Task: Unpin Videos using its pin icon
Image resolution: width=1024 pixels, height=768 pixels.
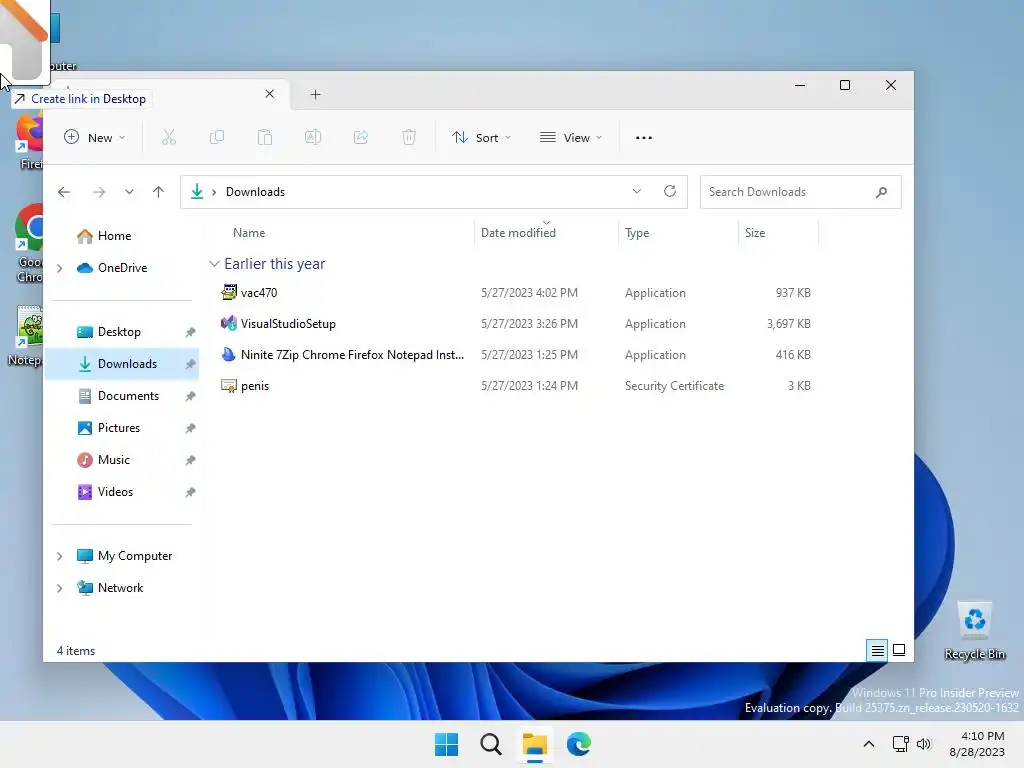Action: [190, 492]
